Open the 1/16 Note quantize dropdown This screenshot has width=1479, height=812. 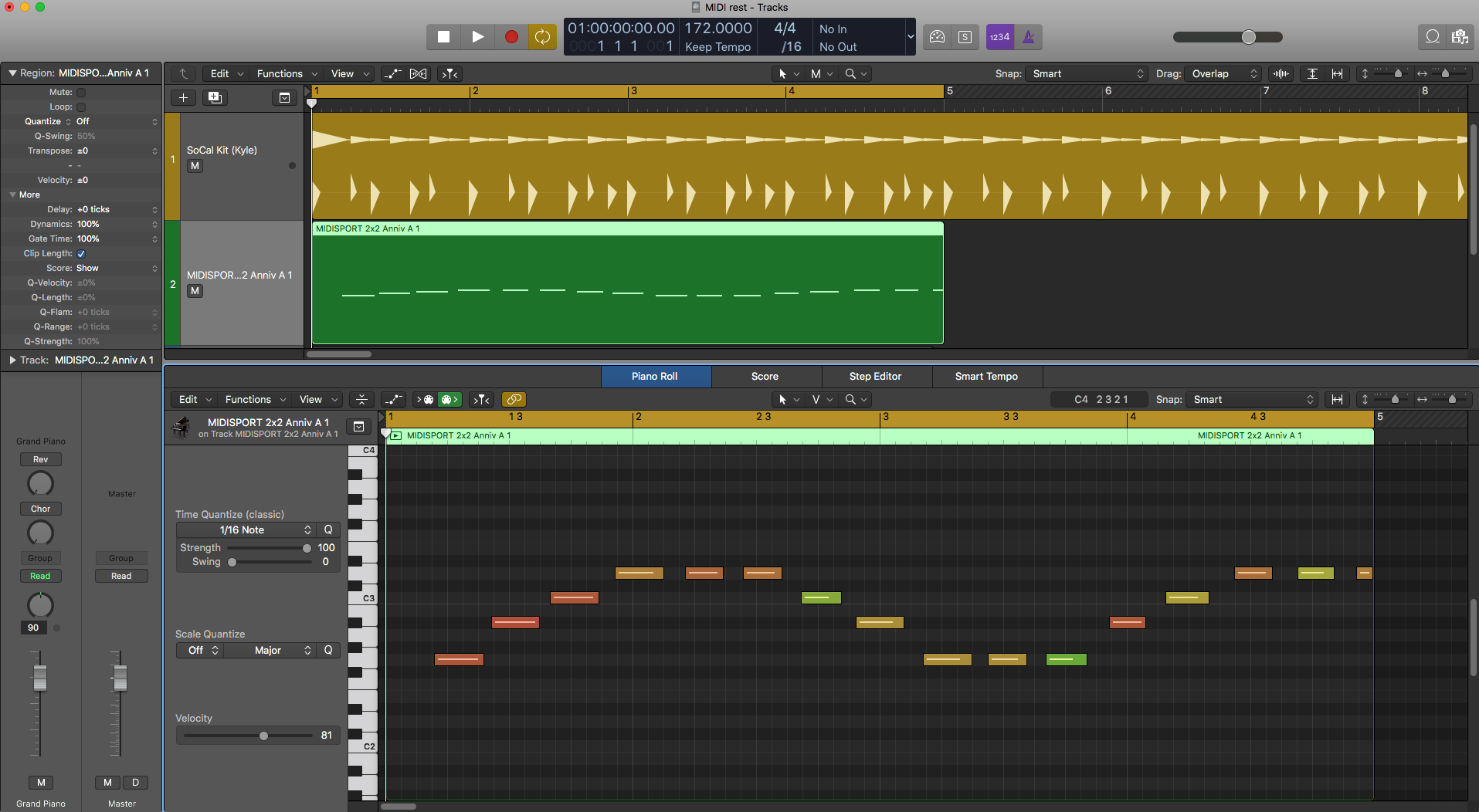click(245, 529)
